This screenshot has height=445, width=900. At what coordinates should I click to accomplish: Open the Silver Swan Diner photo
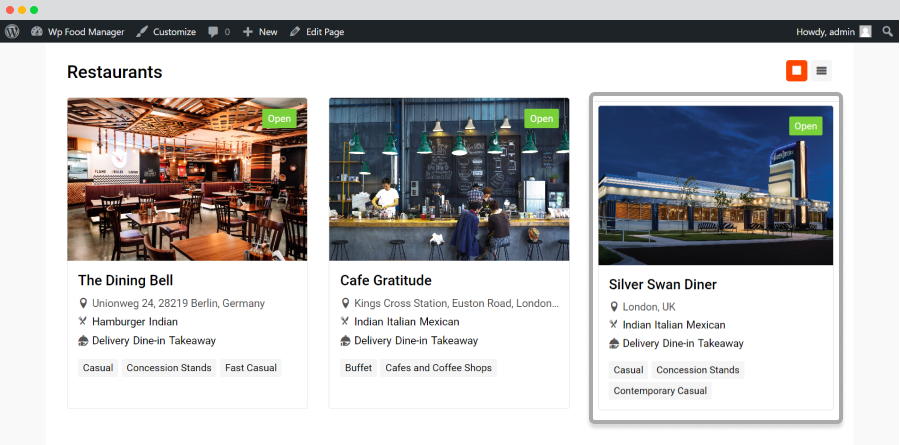pos(716,185)
